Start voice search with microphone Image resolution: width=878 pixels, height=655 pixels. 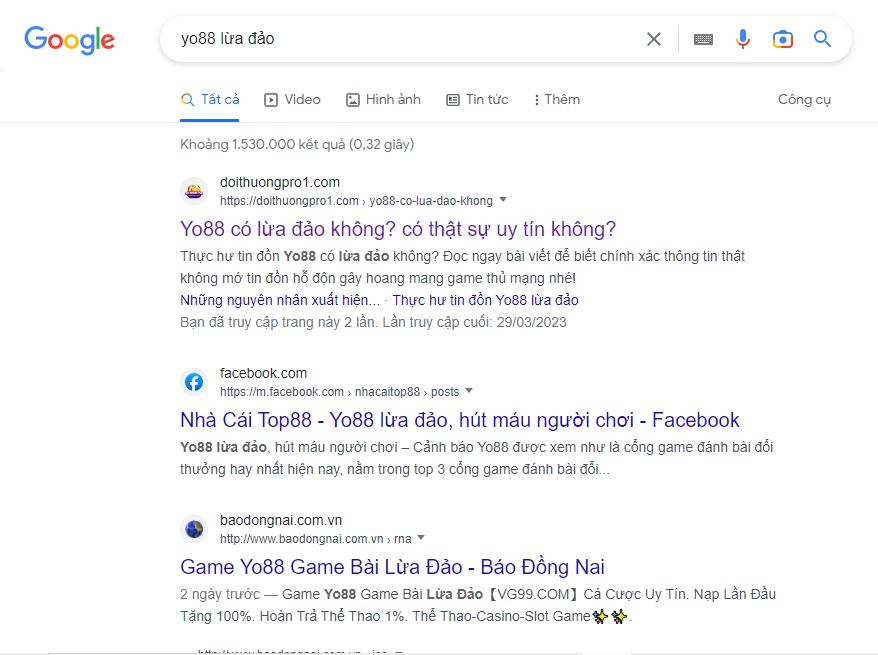742,39
